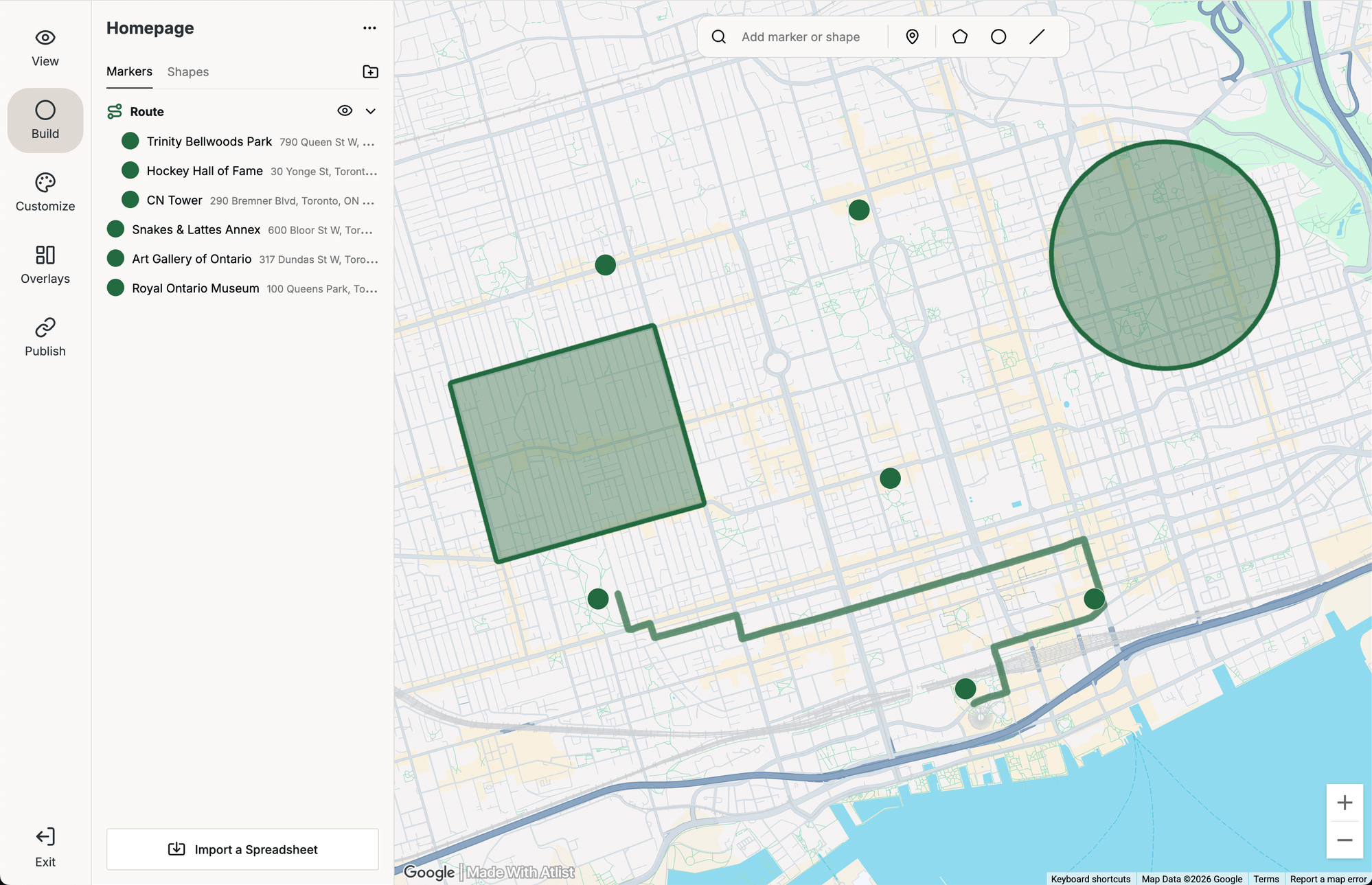
Task: Open the View mode in sidebar
Action: click(x=45, y=48)
